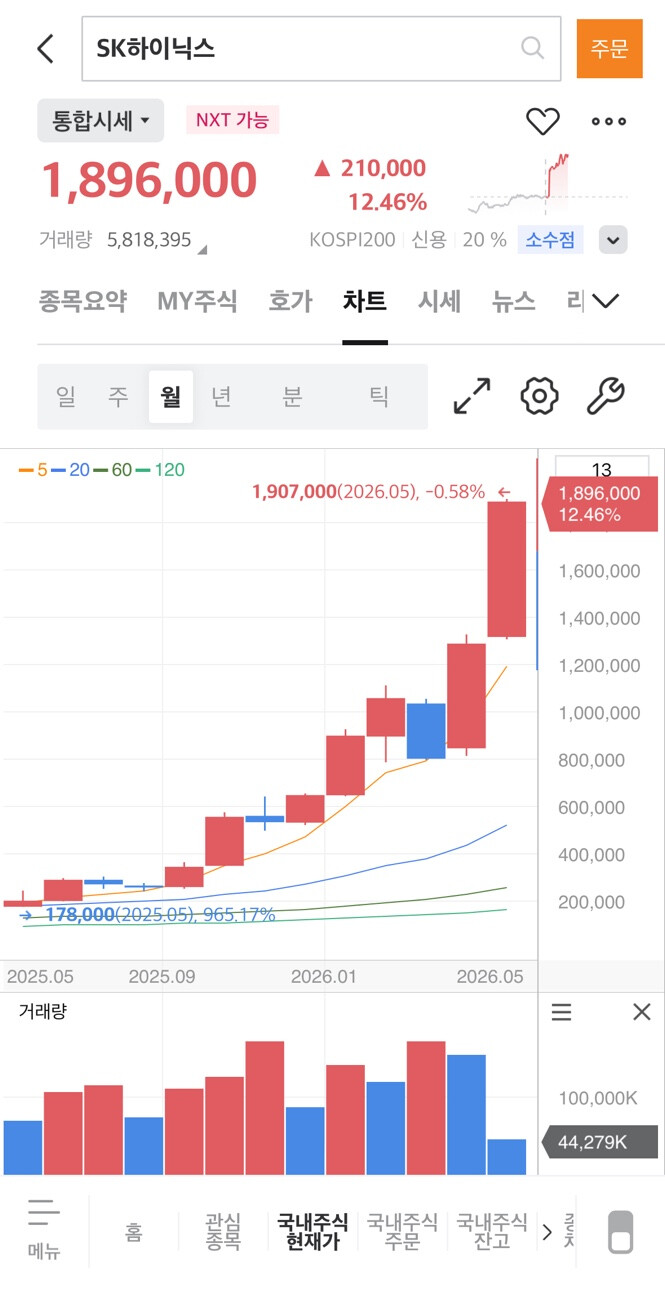Click the 178,000 low price label
The height and width of the screenshot is (1290, 665).
pos(160,914)
